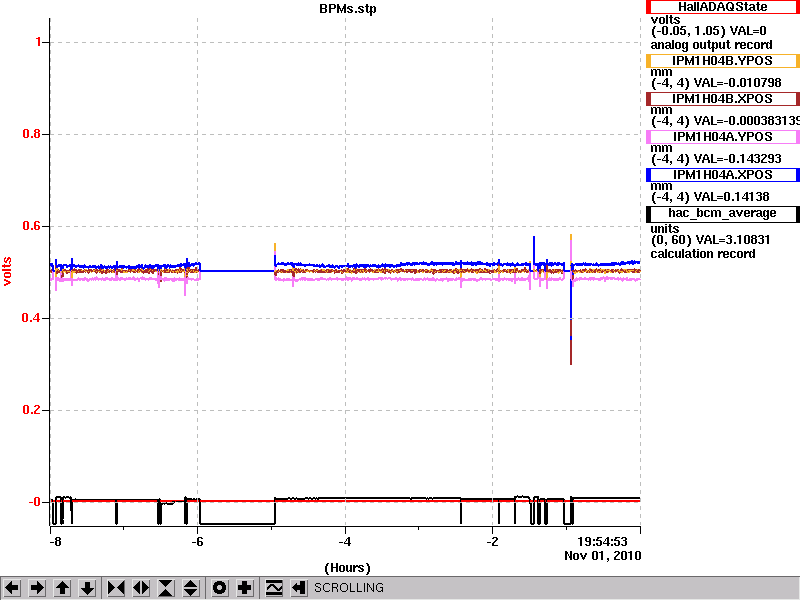This screenshot has height=600, width=800.
Task: Select the IPM1H04B.XPOS legend entry
Action: 722,98
